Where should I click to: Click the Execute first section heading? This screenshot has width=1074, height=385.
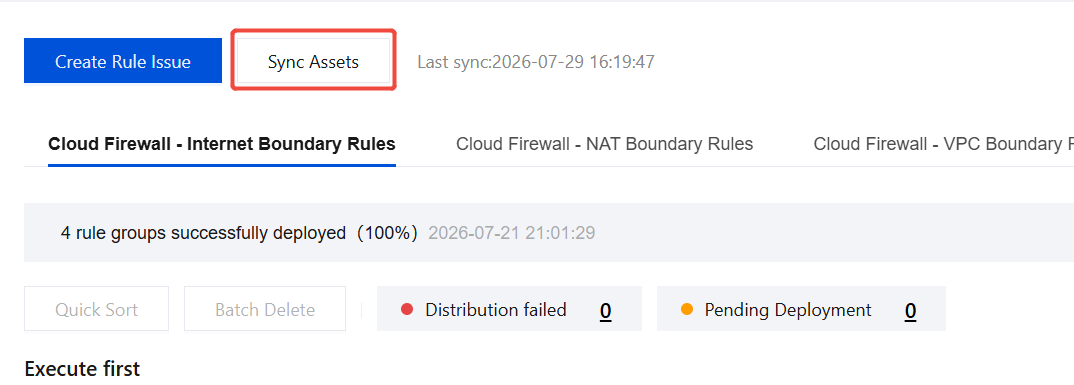(x=82, y=369)
